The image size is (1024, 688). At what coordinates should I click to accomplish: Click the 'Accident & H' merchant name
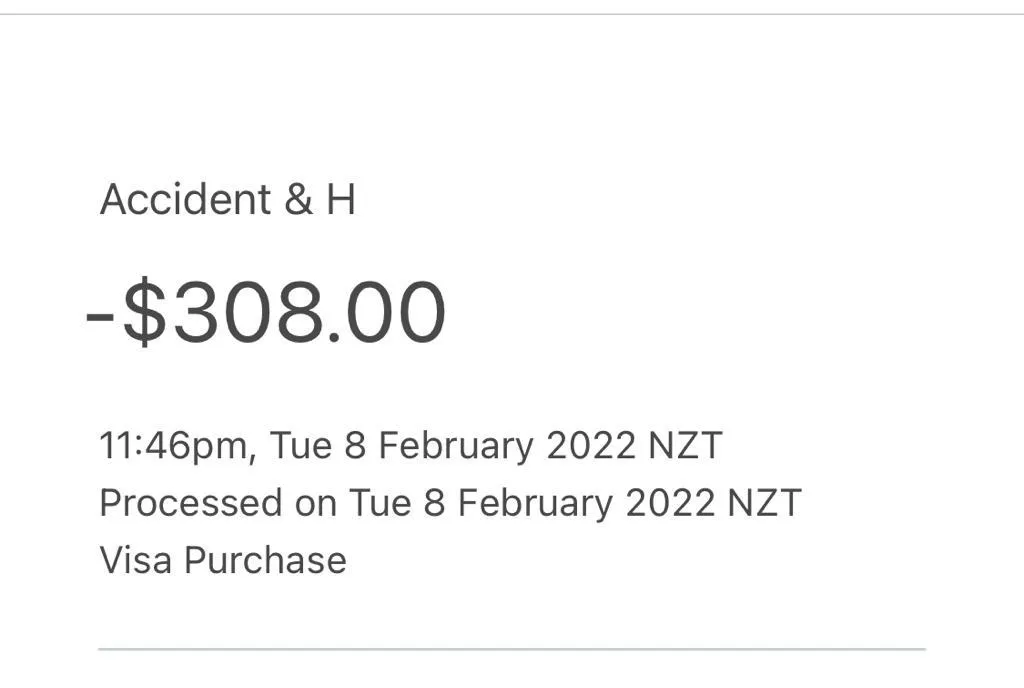[227, 200]
